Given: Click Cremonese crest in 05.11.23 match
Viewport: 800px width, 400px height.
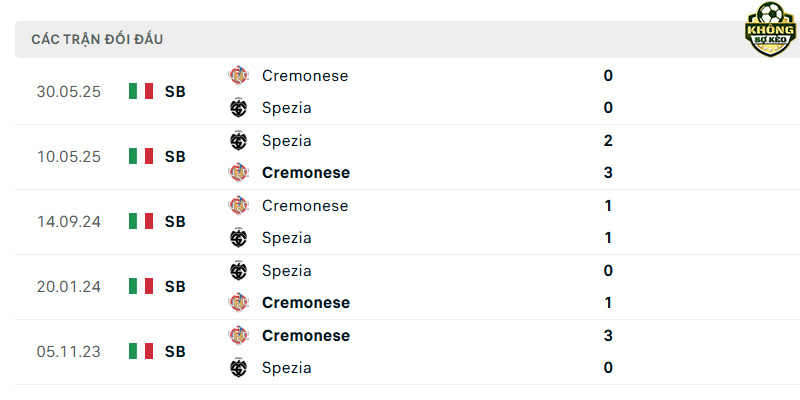Looking at the screenshot, I should [238, 335].
